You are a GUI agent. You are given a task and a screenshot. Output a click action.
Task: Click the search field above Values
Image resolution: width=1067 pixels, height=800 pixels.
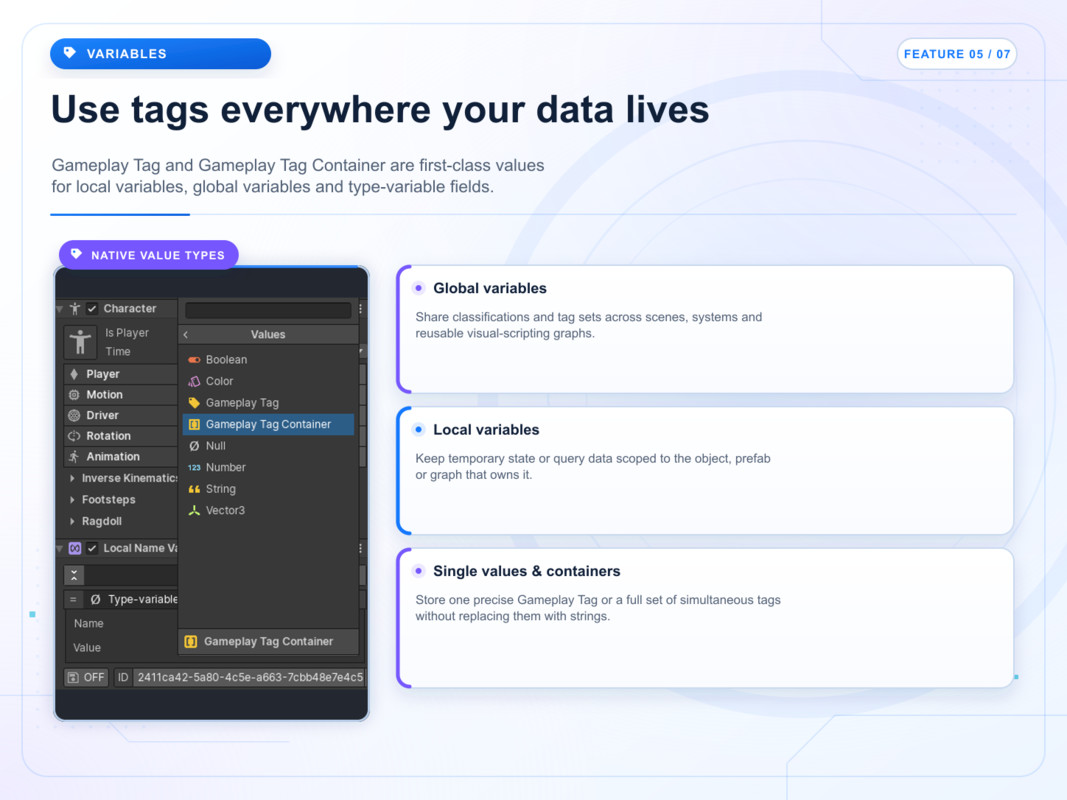(268, 310)
